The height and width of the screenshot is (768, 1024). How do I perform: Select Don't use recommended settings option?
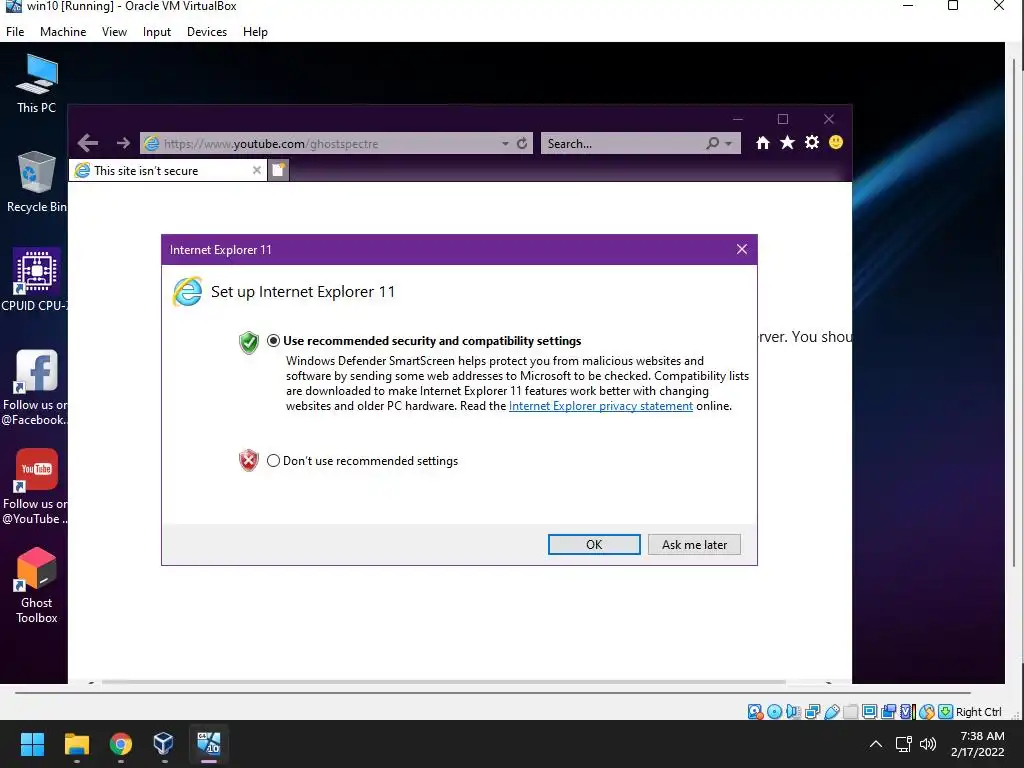(x=273, y=461)
